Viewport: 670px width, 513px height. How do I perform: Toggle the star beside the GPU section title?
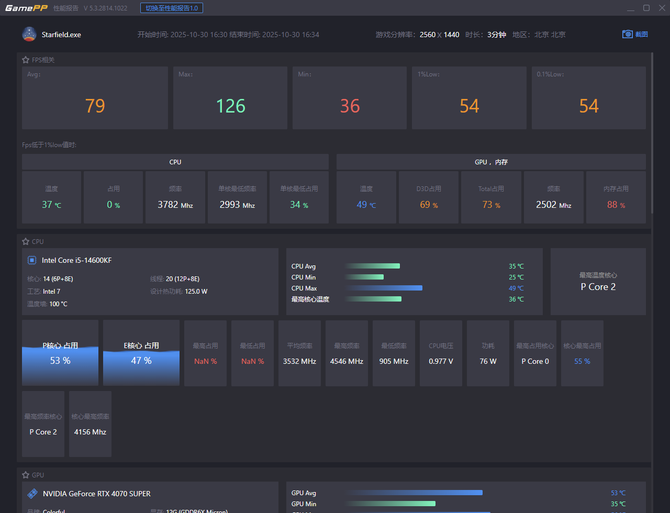(x=26, y=475)
